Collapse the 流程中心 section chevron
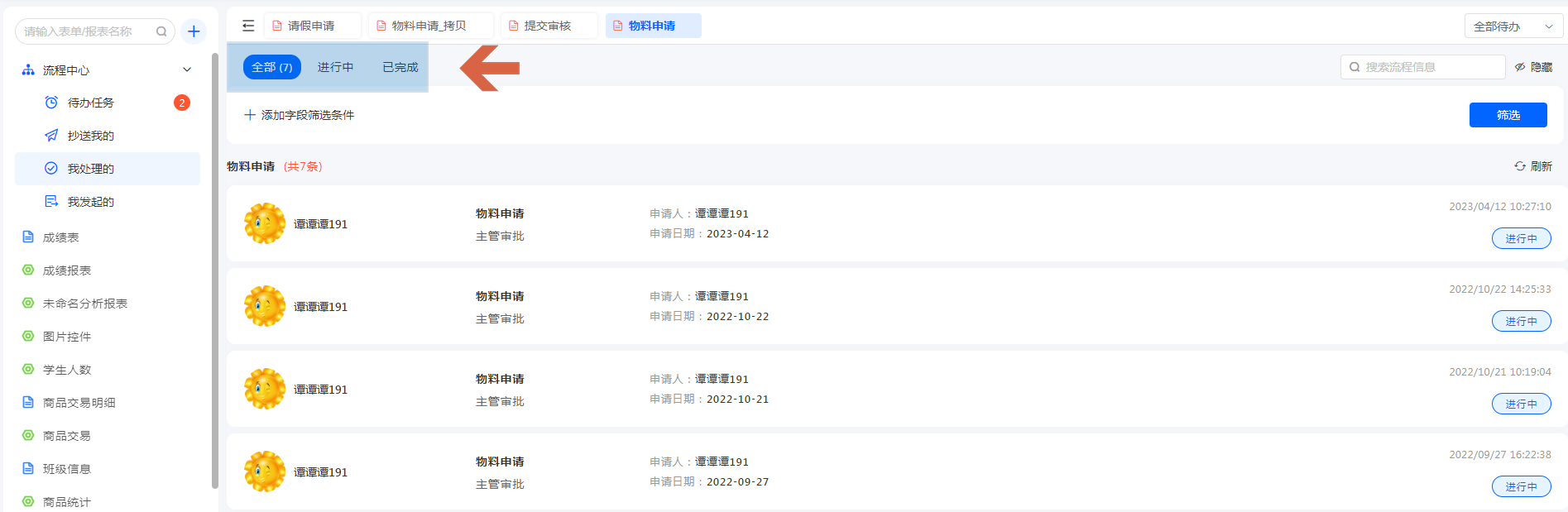This screenshot has height=512, width=1568. [187, 70]
